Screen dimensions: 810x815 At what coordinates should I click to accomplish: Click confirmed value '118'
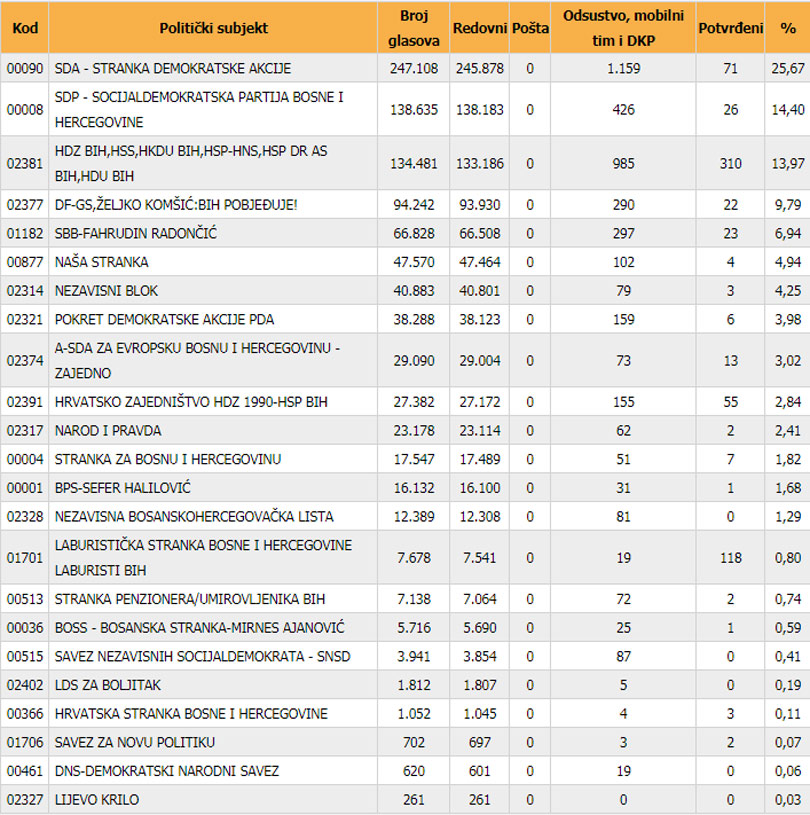coord(730,557)
